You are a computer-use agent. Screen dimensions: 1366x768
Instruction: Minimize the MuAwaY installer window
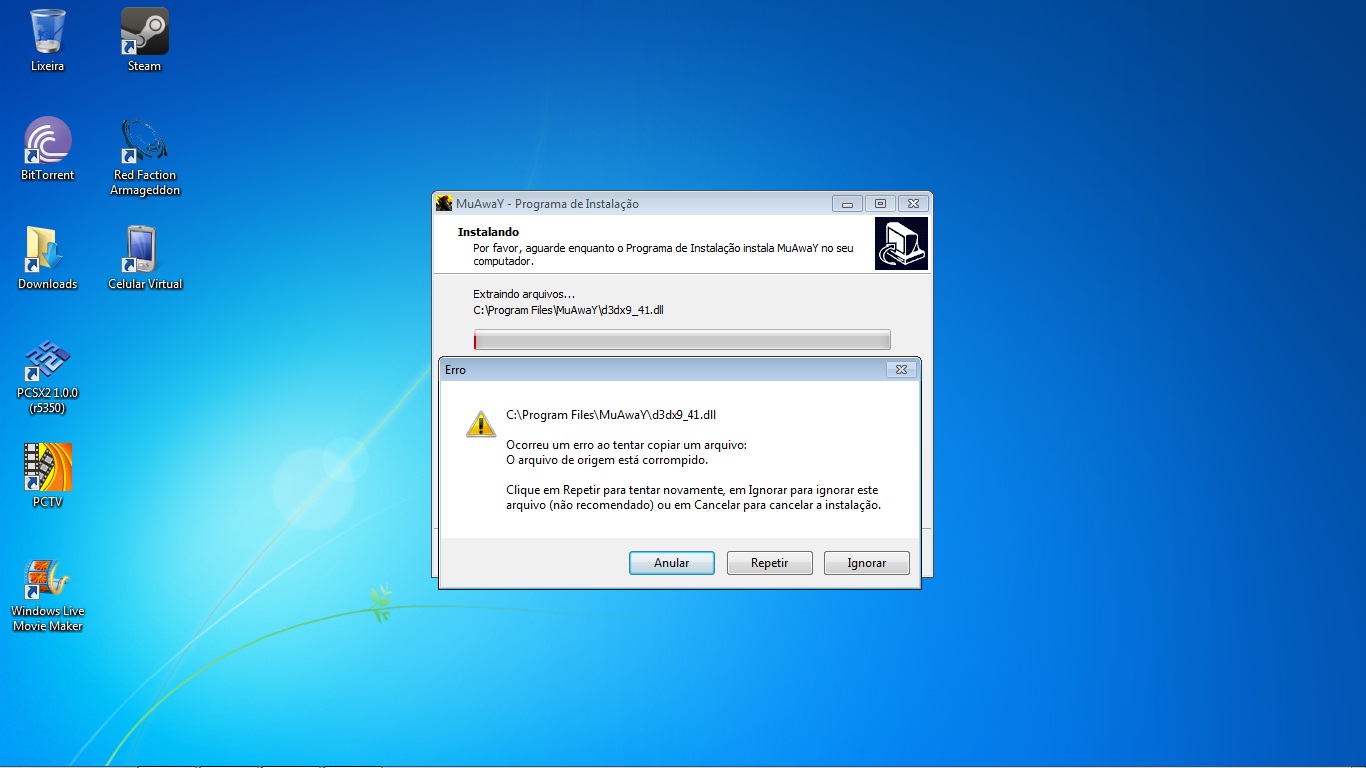[846, 204]
